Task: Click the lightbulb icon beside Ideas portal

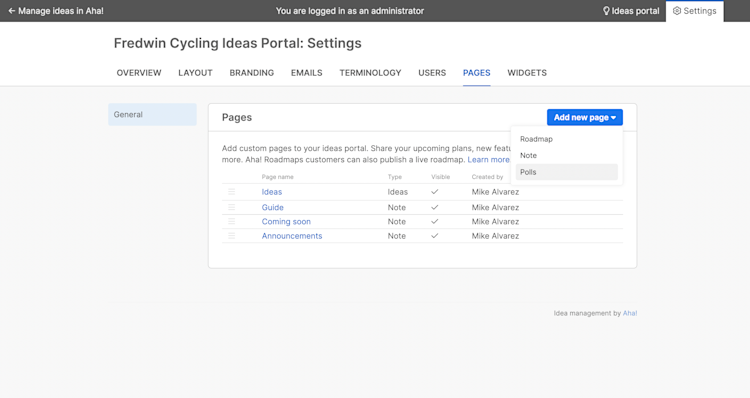Action: click(606, 11)
